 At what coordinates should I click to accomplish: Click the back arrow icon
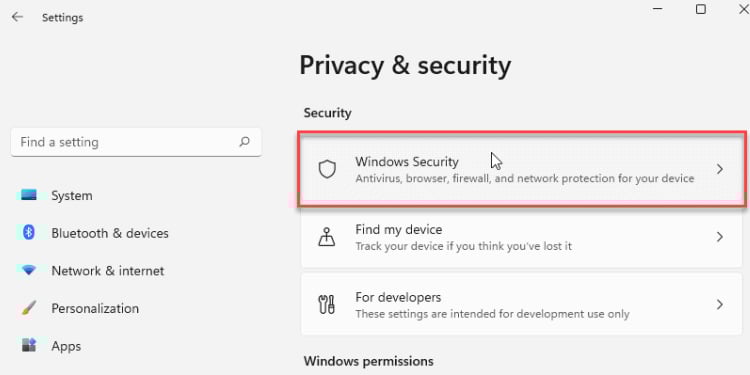pos(17,17)
